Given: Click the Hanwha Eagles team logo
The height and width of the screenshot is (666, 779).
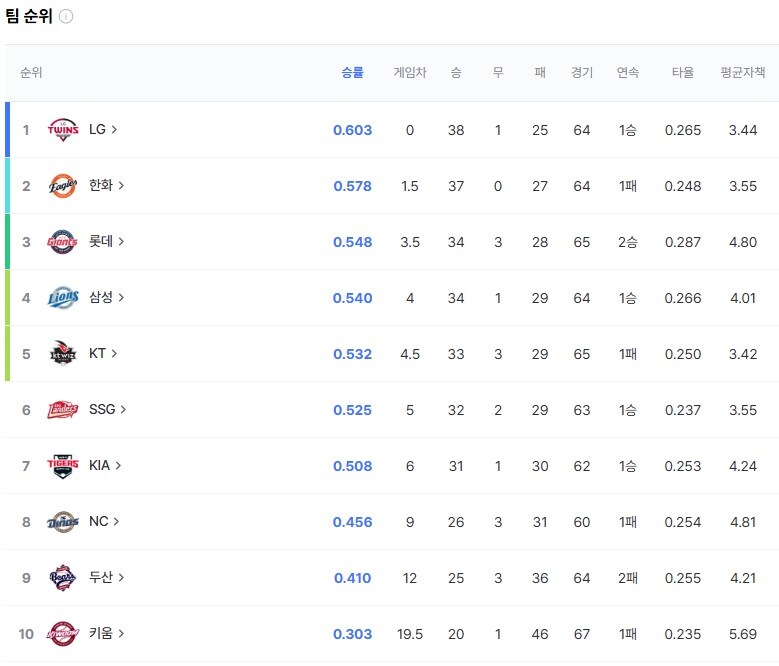Looking at the screenshot, I should 63,186.
